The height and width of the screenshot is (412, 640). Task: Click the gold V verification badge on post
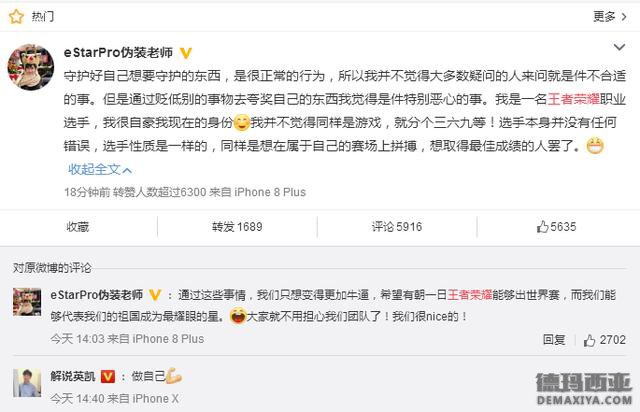point(186,53)
